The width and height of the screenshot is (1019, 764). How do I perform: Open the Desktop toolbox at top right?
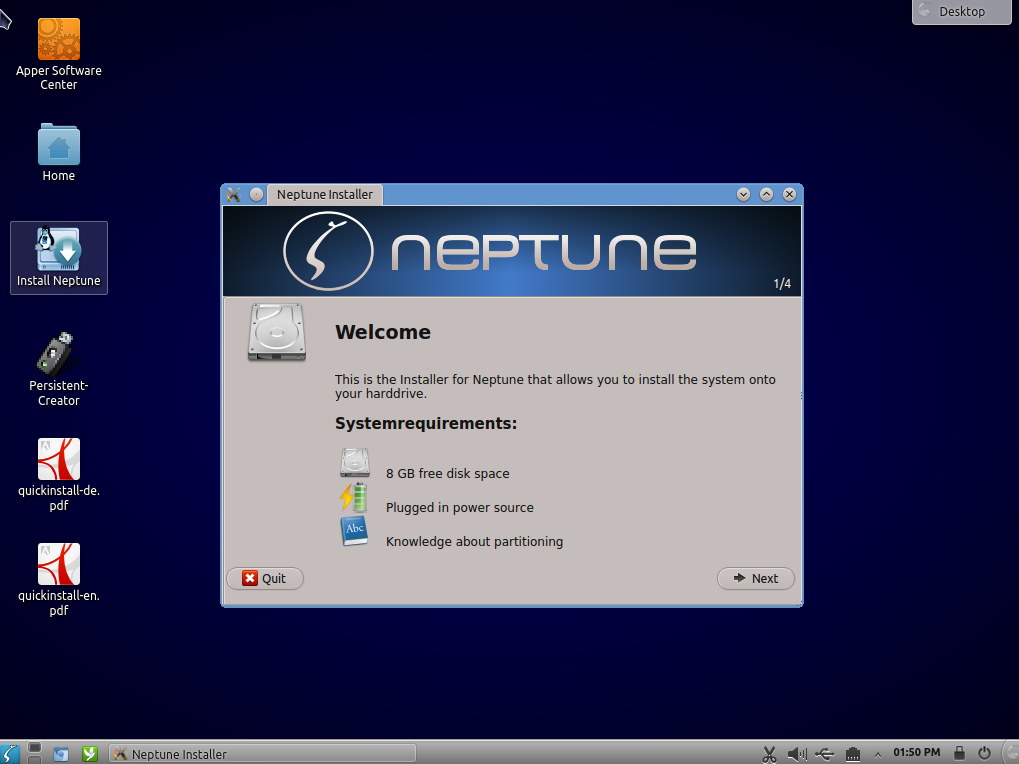962,11
